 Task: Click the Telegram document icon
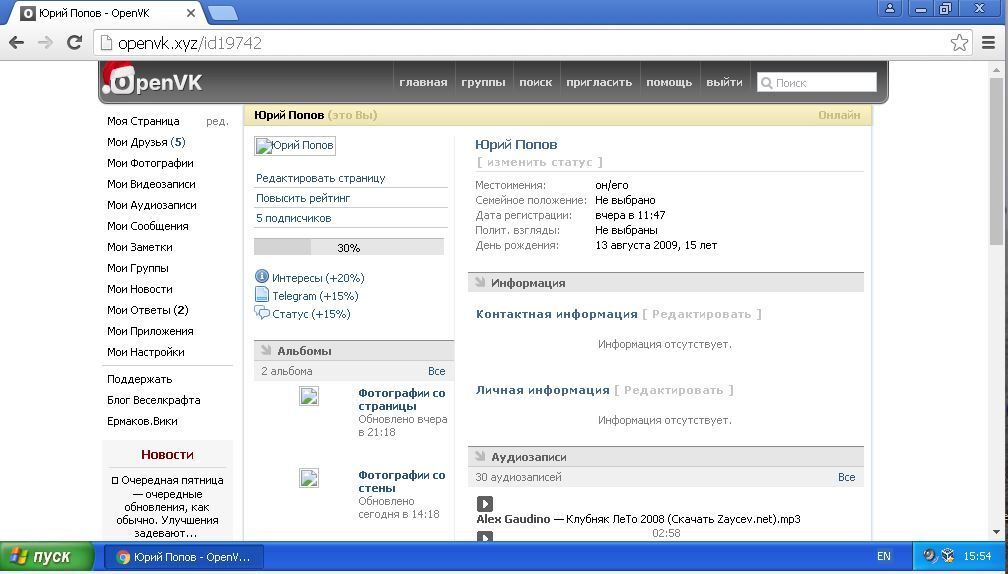[262, 295]
